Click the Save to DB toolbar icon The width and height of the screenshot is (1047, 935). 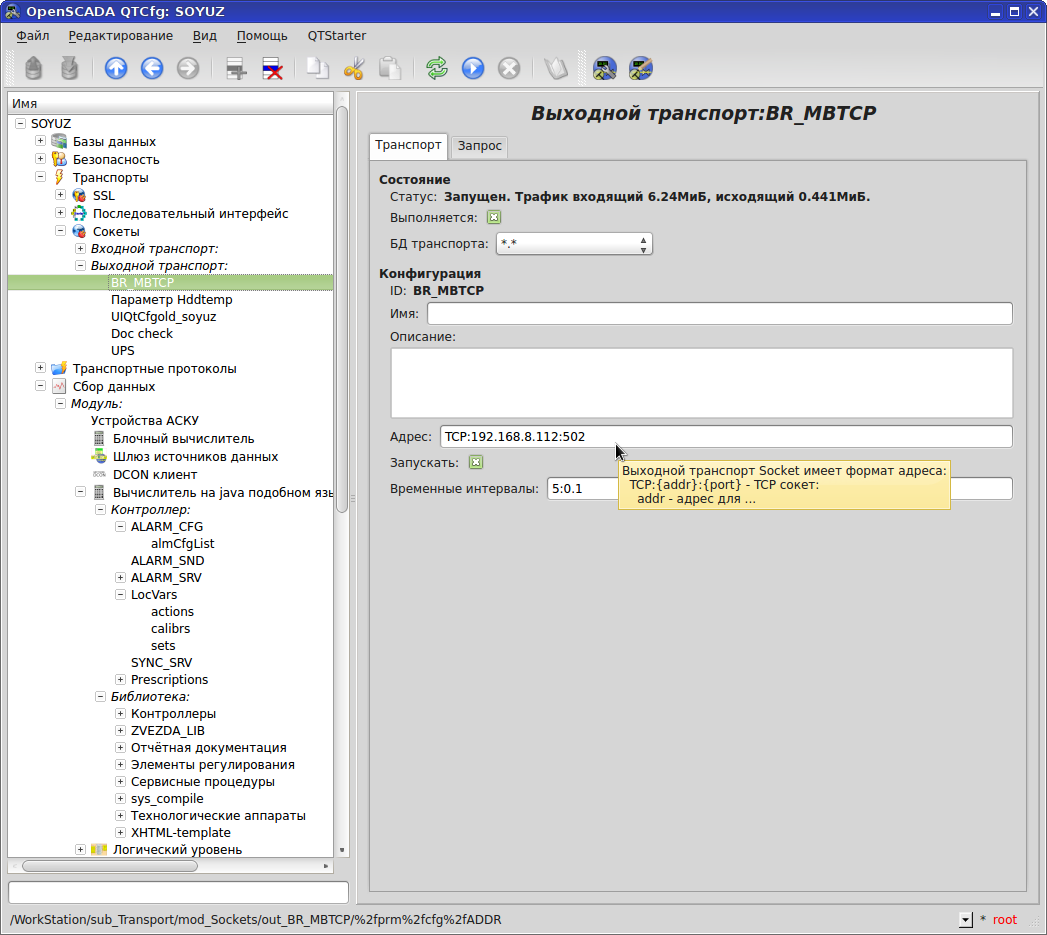point(69,68)
